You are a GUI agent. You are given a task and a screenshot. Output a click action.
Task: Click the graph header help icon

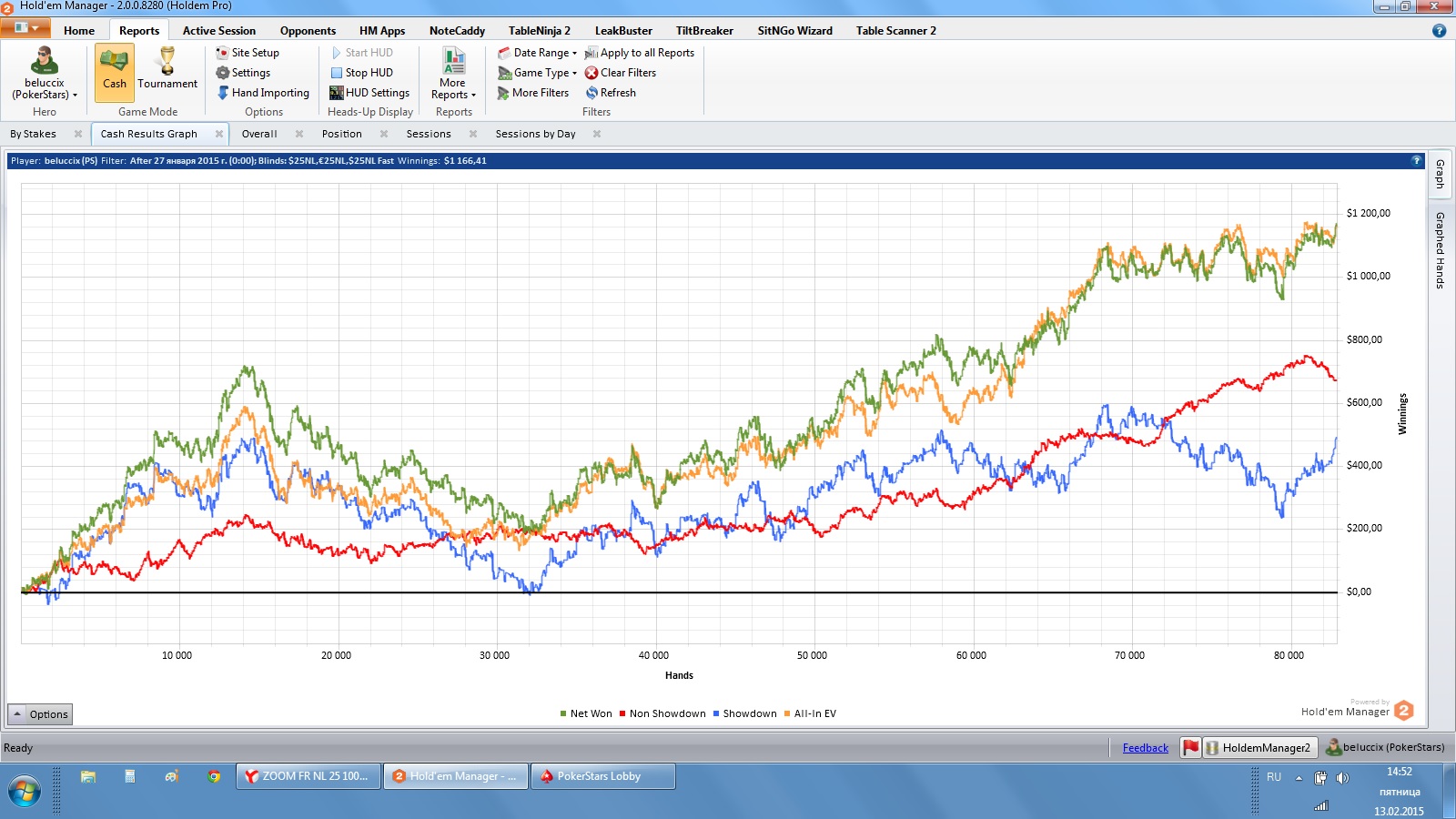coord(1416,160)
